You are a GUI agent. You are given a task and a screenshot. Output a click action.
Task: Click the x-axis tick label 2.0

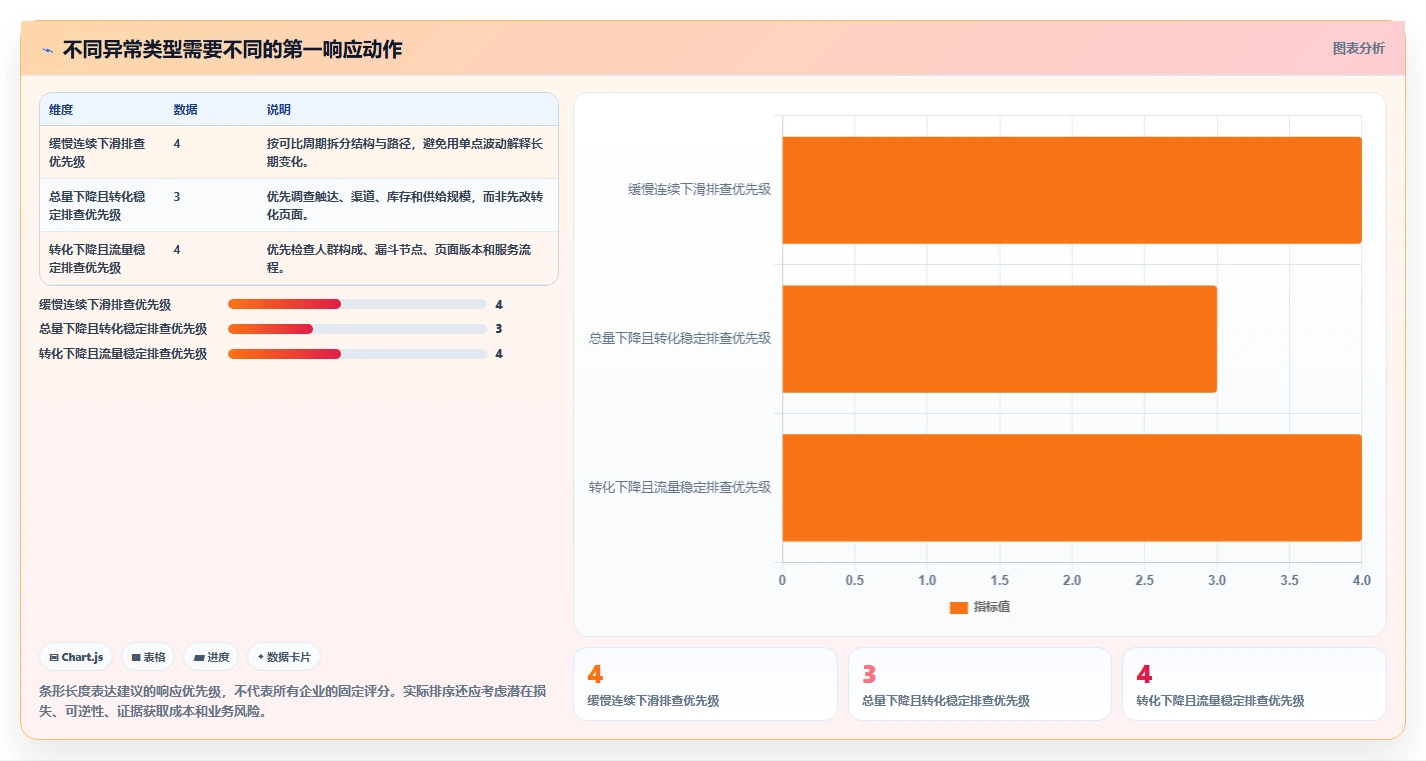1072,580
